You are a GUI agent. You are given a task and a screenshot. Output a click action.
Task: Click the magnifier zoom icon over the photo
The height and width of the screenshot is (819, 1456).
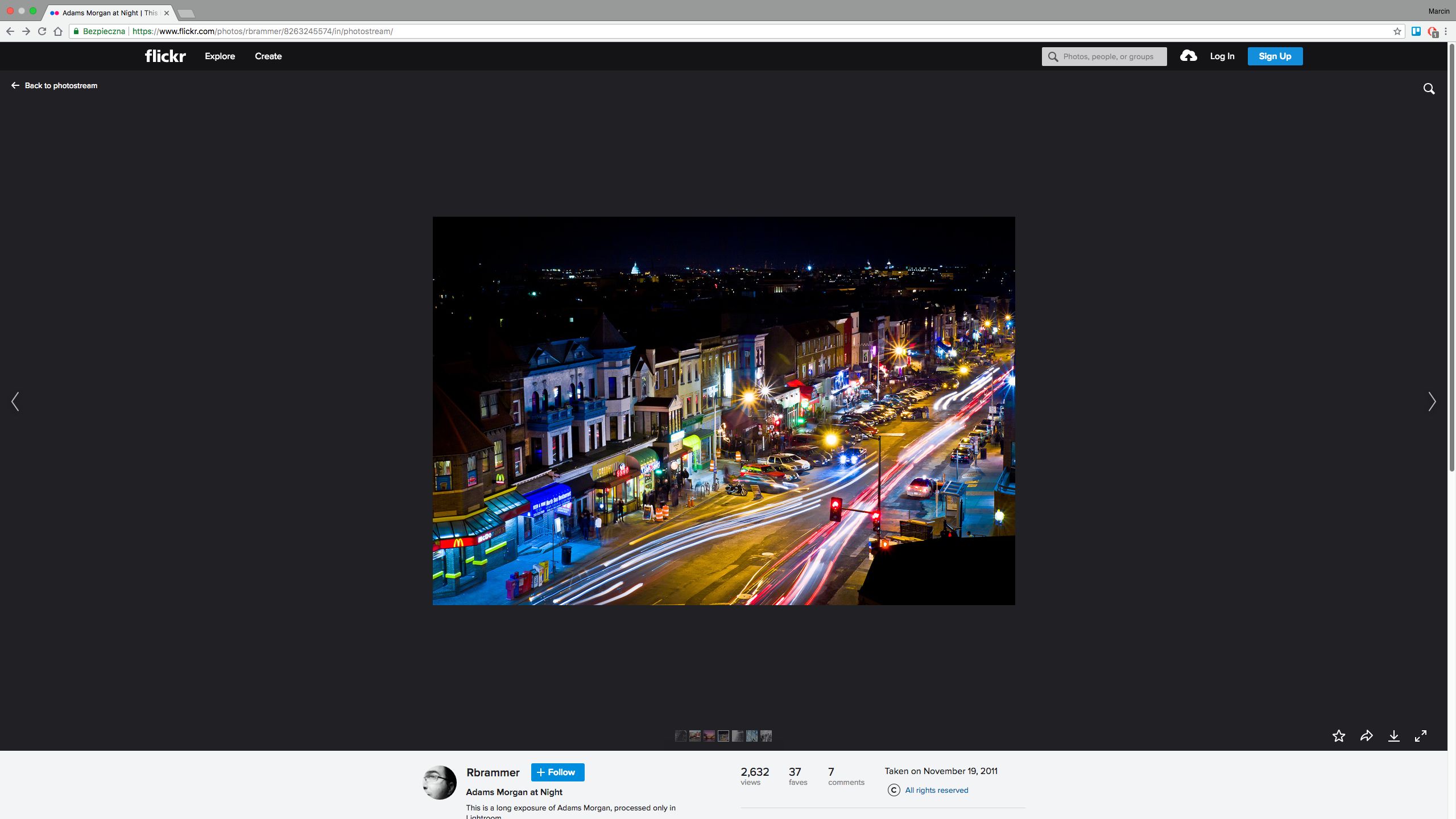[x=1429, y=89]
